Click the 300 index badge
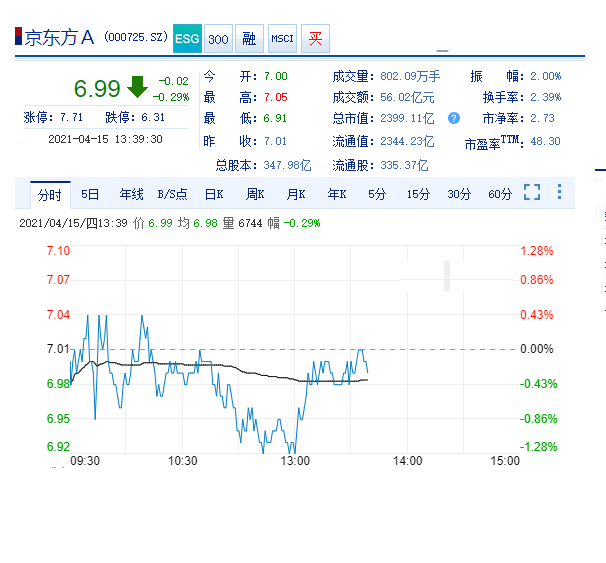Screen dimensions: 606x563 (218, 38)
